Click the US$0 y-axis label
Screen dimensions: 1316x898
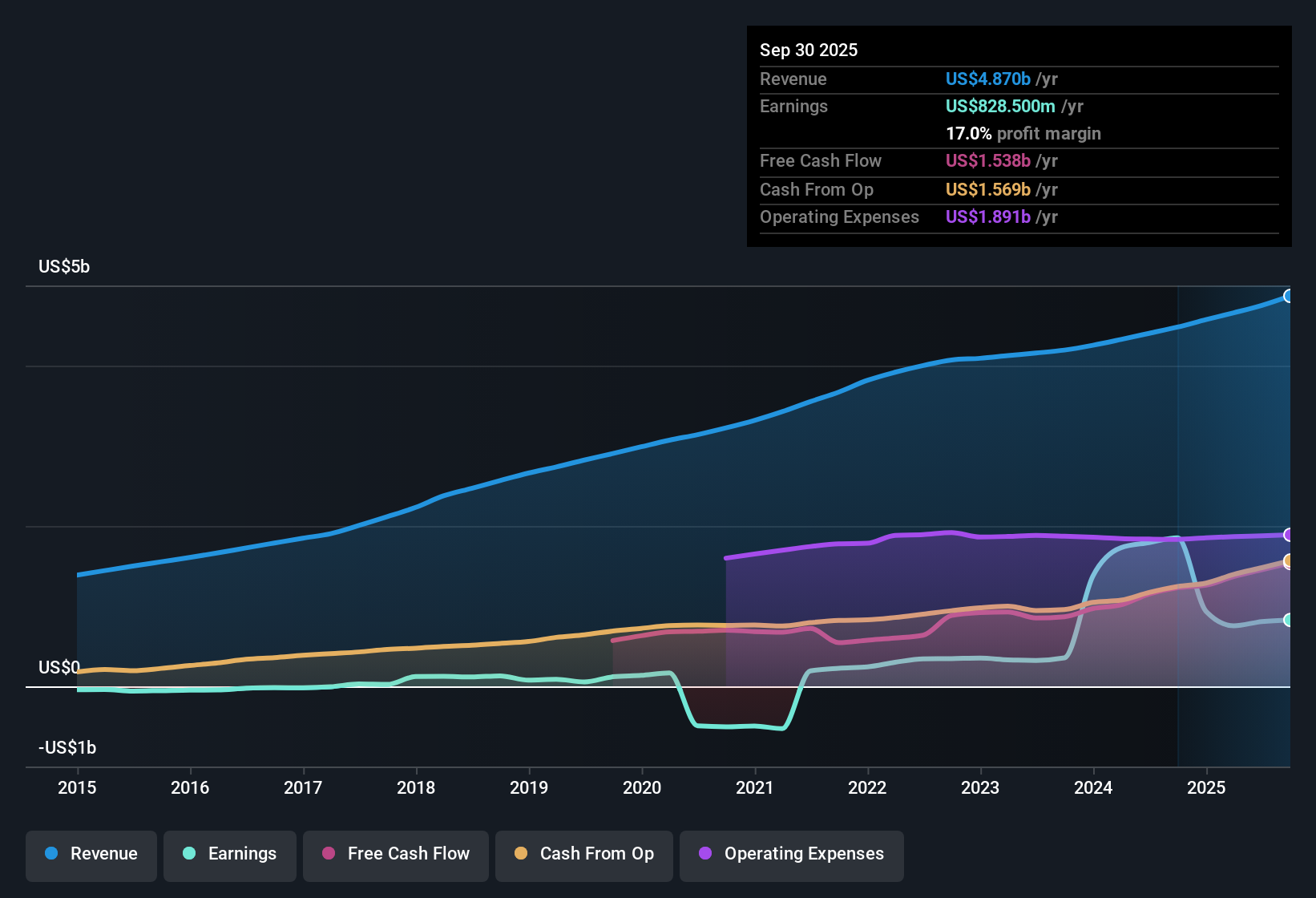coord(59,667)
